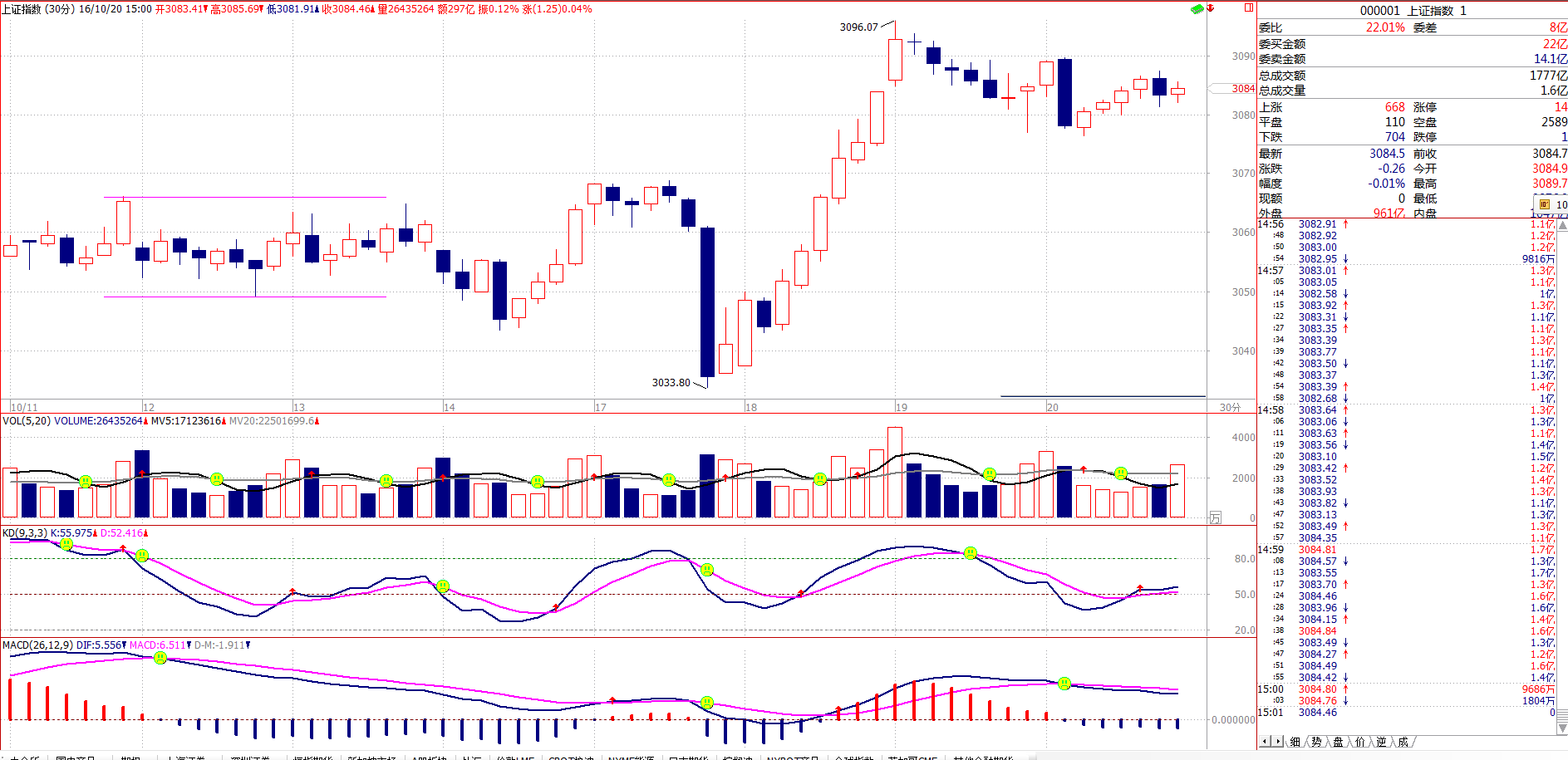Click the KD smiley marker near the 80.0 level after 19
The height and width of the screenshot is (760, 1568).
(x=970, y=553)
